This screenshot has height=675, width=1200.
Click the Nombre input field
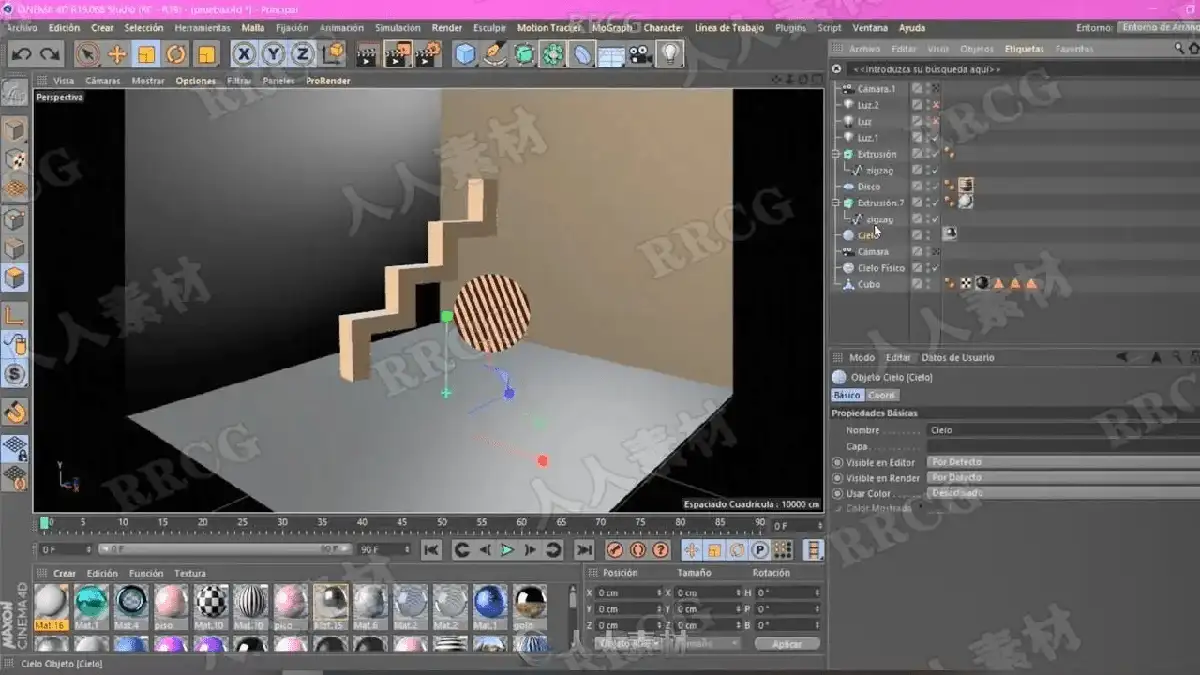click(1063, 430)
